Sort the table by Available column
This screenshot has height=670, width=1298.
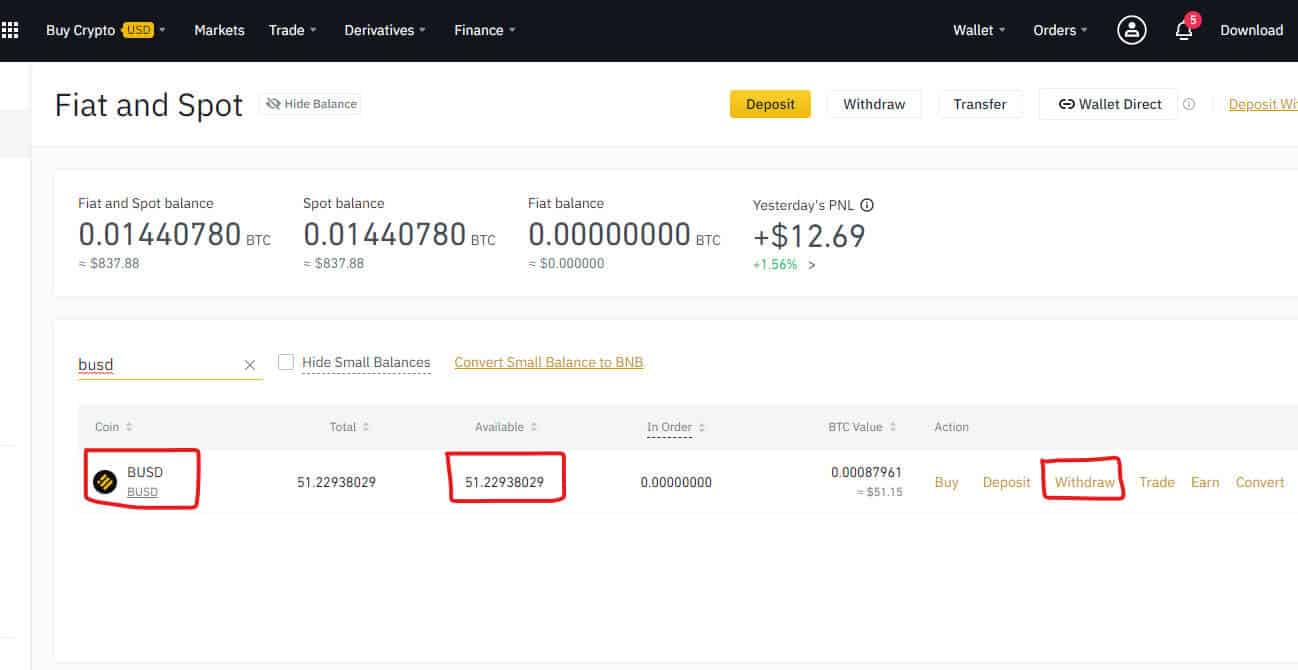point(506,427)
